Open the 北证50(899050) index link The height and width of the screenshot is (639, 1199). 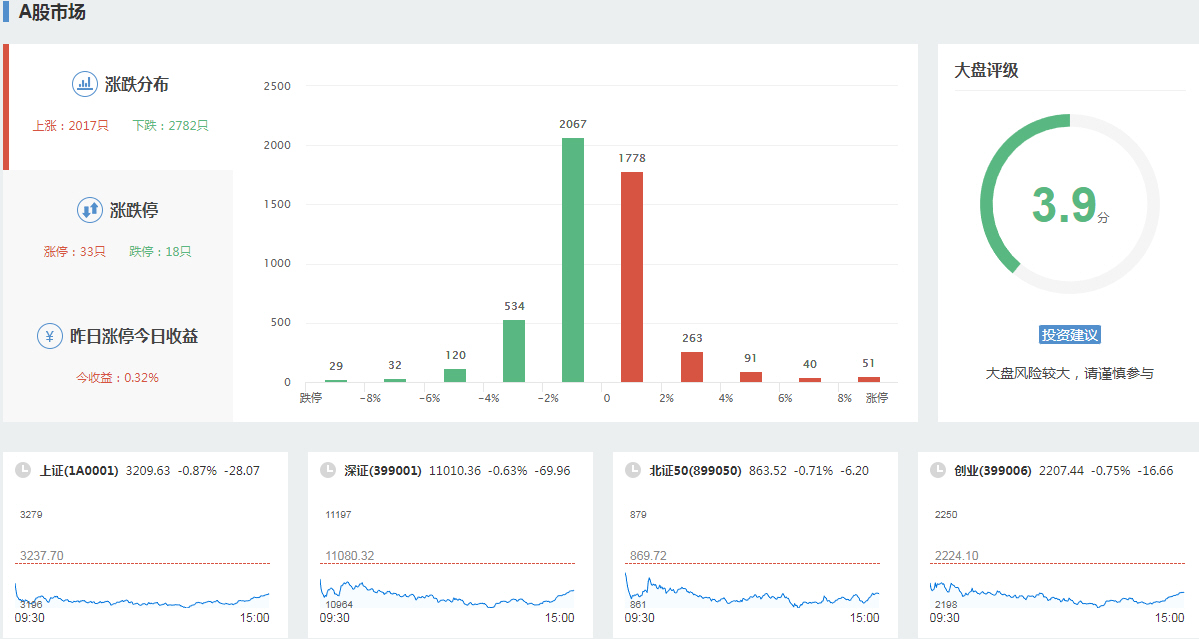point(695,470)
